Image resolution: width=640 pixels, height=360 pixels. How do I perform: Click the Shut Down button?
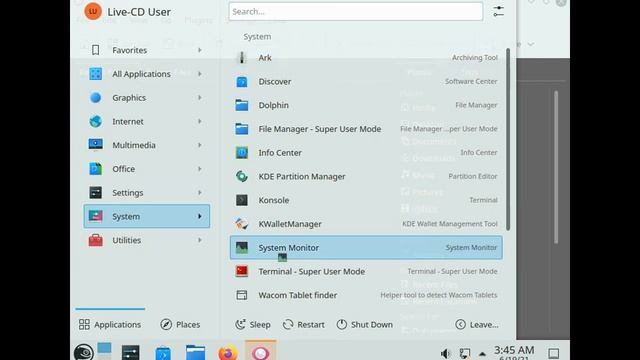point(364,324)
